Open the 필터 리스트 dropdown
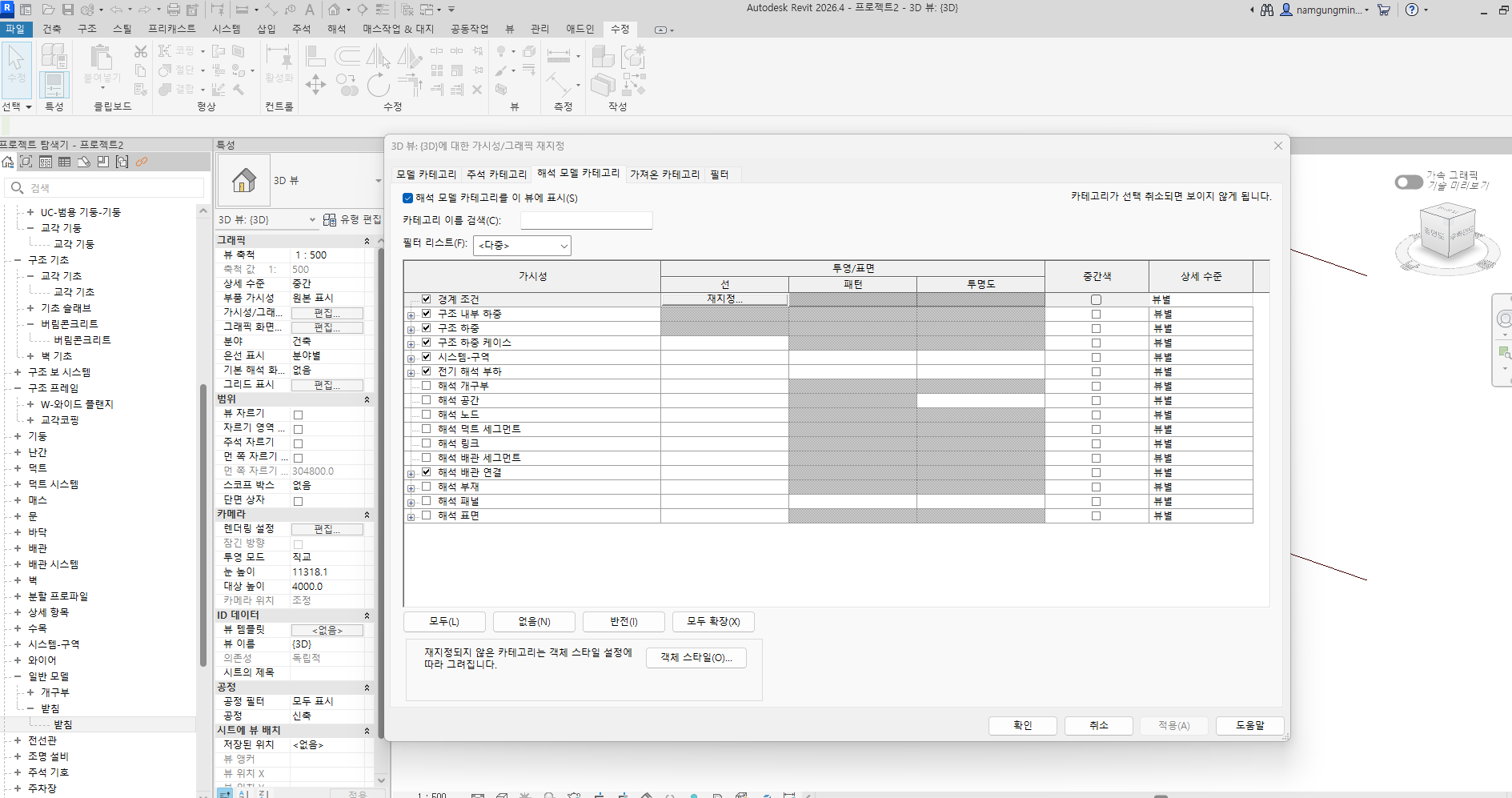Viewport: 1512px width, 798px height. (522, 245)
